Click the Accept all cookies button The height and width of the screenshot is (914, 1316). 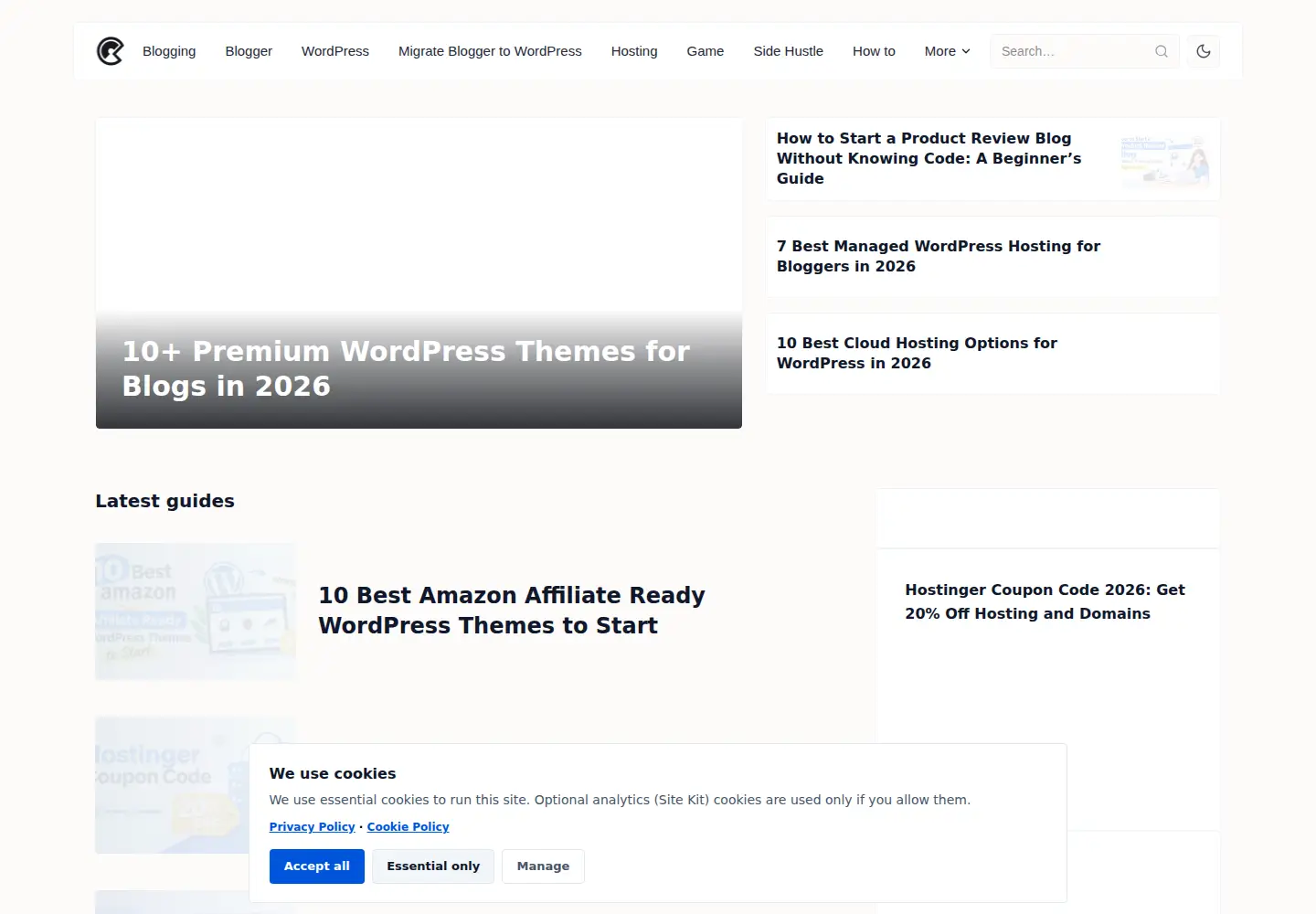(x=316, y=866)
